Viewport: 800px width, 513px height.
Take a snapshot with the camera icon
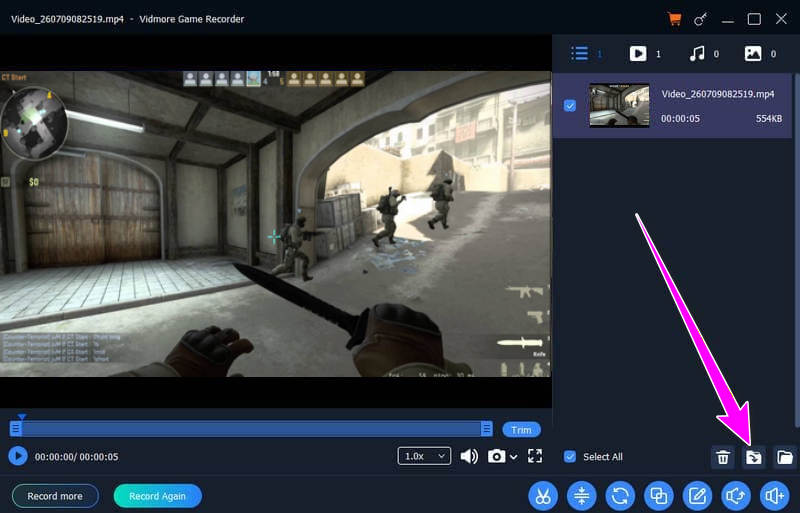496,456
